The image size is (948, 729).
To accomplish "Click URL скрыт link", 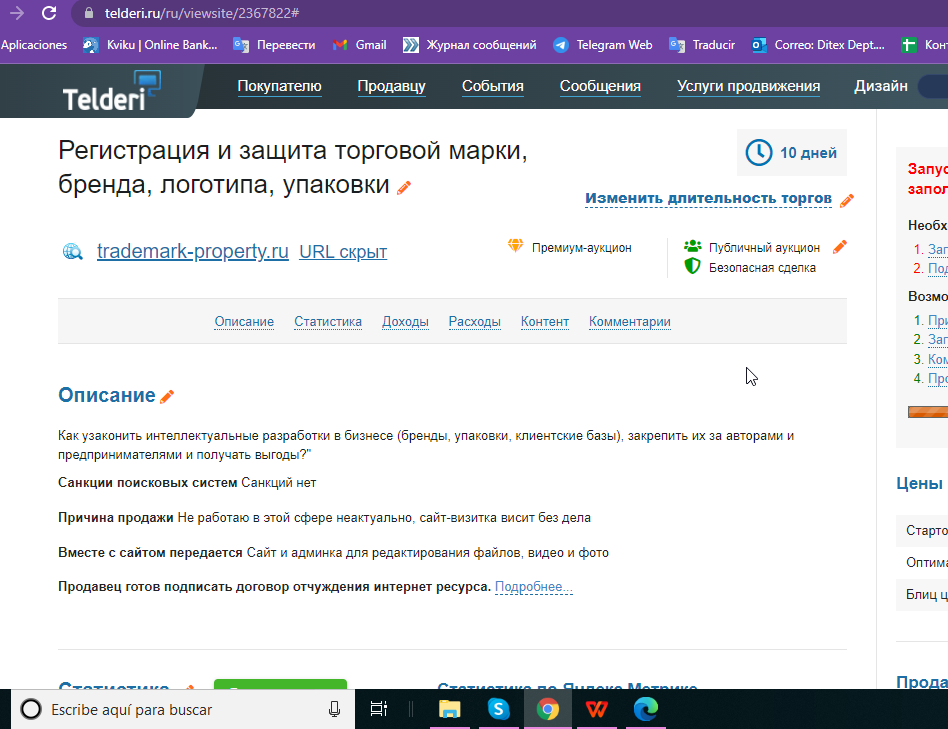I will (343, 251).
